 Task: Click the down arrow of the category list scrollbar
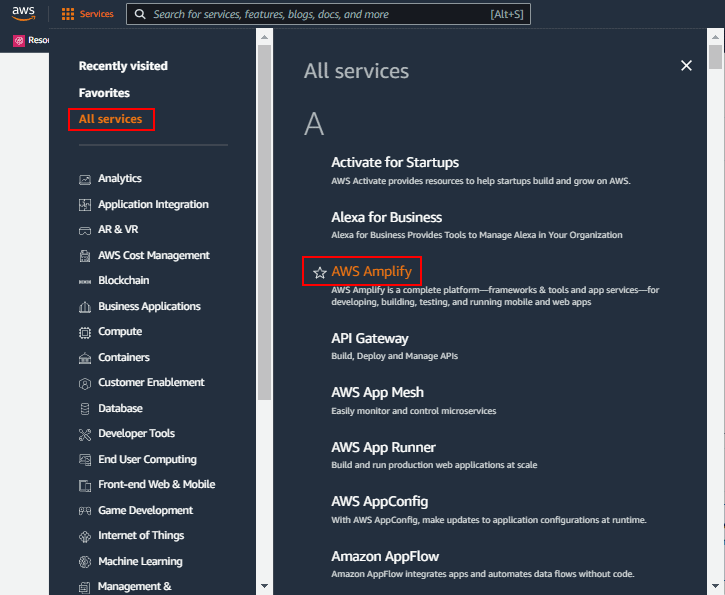click(264, 585)
